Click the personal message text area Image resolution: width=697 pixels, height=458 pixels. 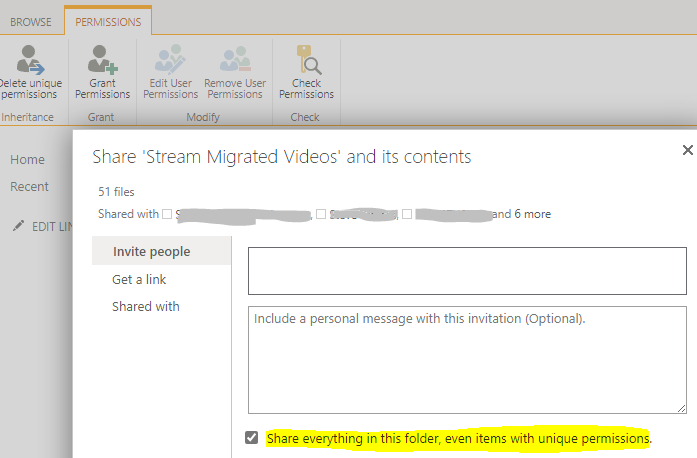click(467, 360)
